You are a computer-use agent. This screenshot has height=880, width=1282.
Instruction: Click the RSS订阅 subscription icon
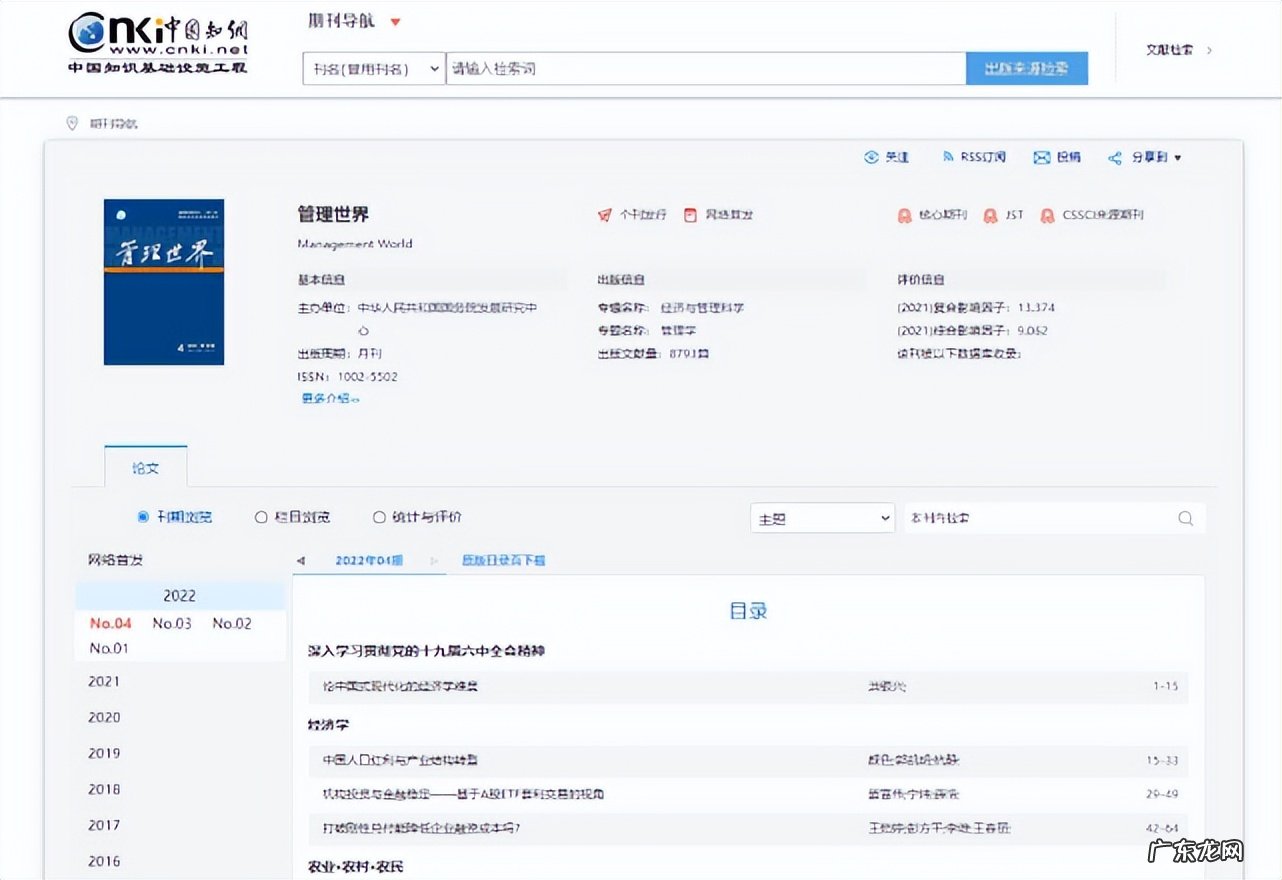pos(947,157)
